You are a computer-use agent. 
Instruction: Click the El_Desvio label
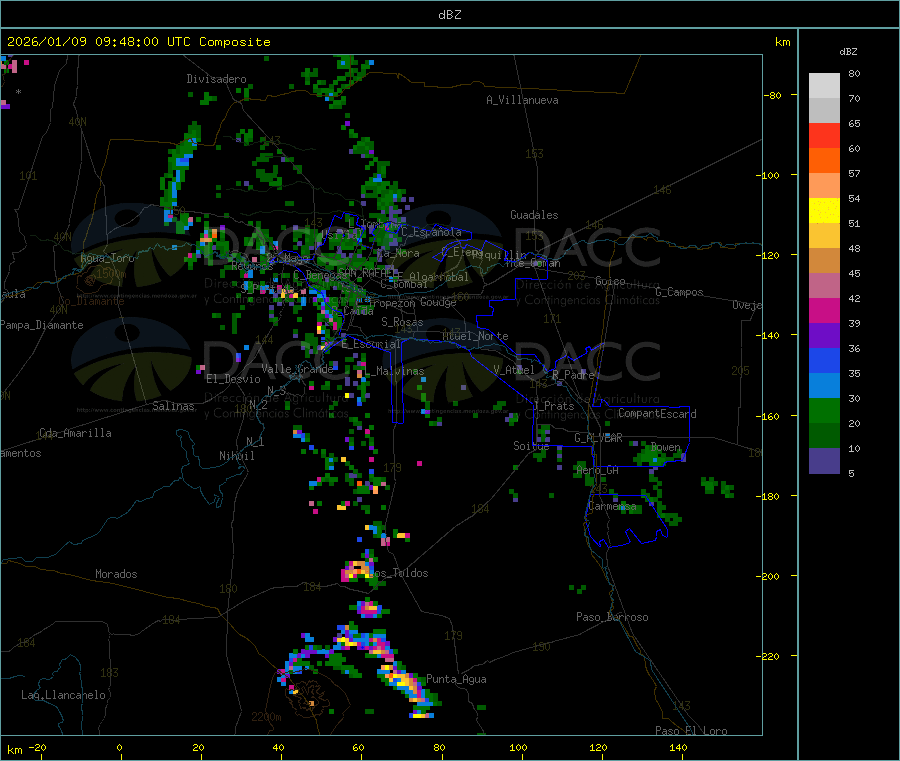click(233, 379)
